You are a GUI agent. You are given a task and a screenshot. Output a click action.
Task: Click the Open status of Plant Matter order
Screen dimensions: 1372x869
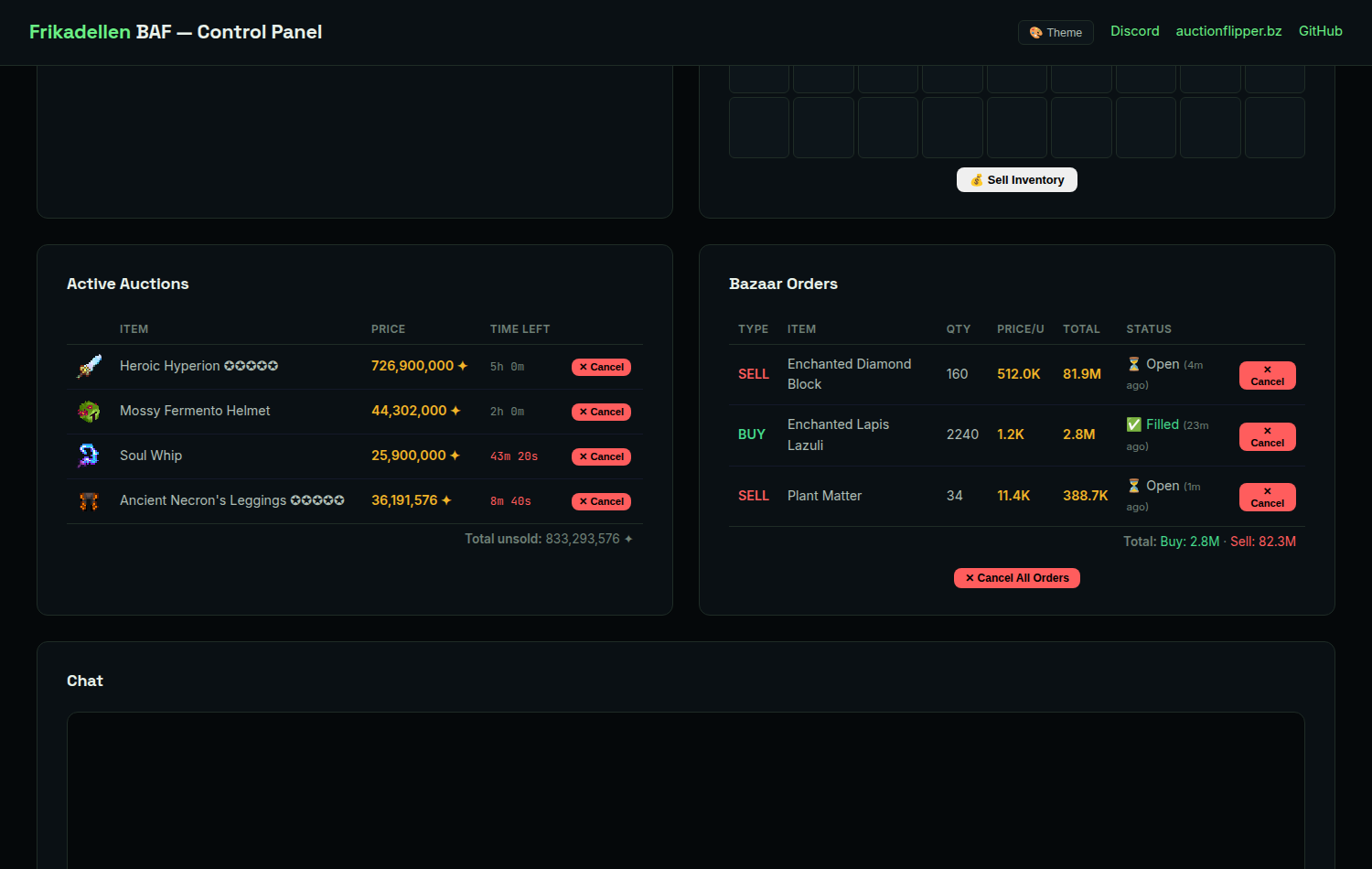1163,496
